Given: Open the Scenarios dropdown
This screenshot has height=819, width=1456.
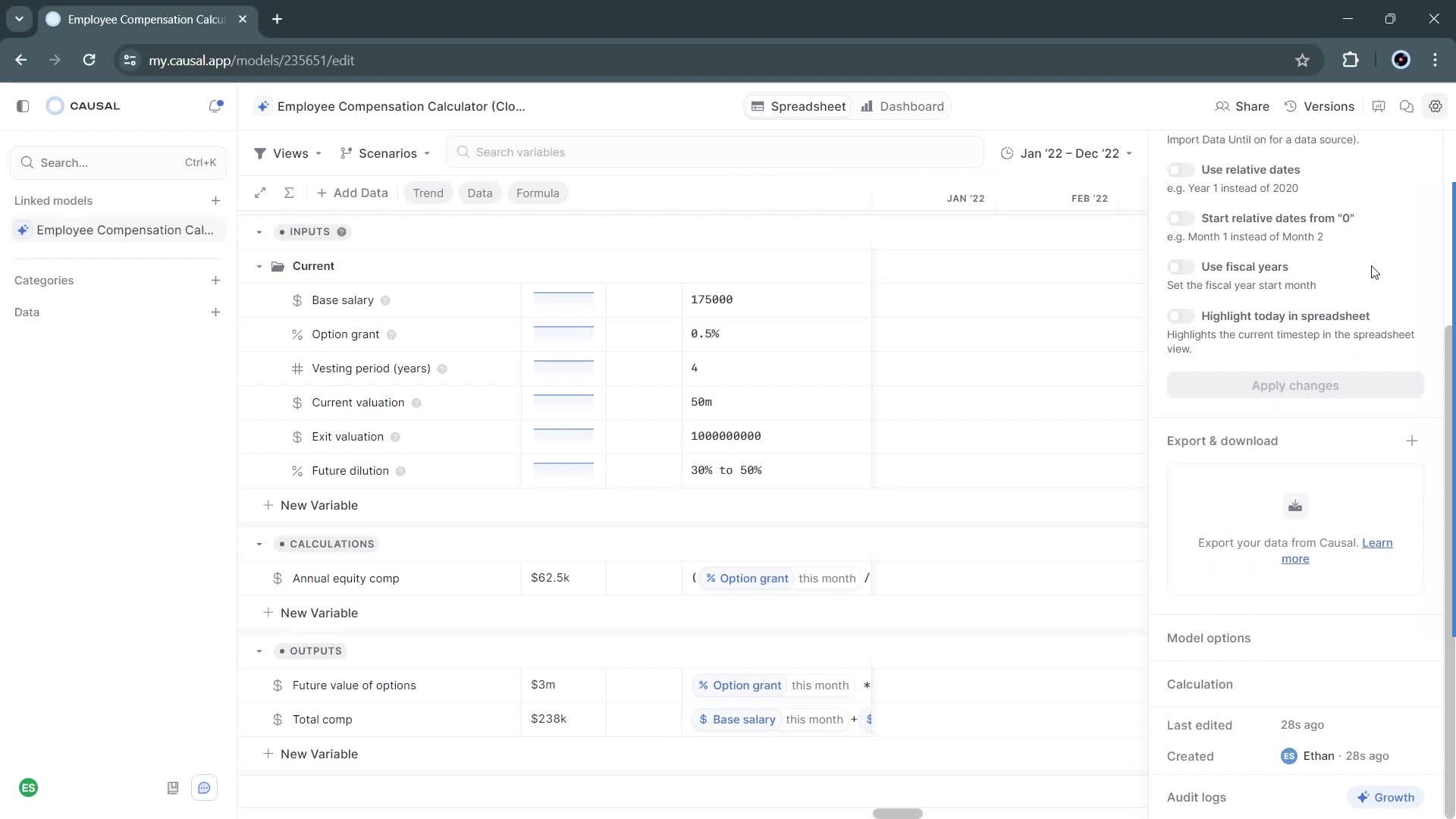Looking at the screenshot, I should (385, 153).
